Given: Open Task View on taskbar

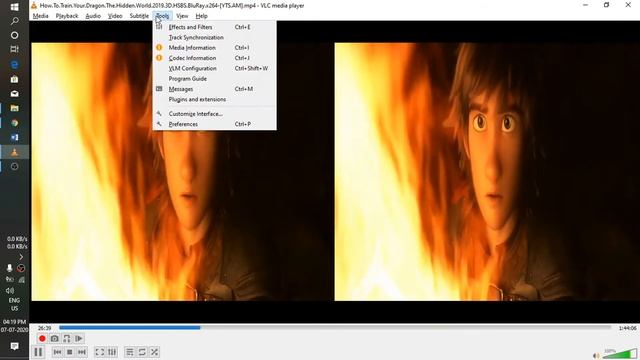Looking at the screenshot, I should coord(14,49).
